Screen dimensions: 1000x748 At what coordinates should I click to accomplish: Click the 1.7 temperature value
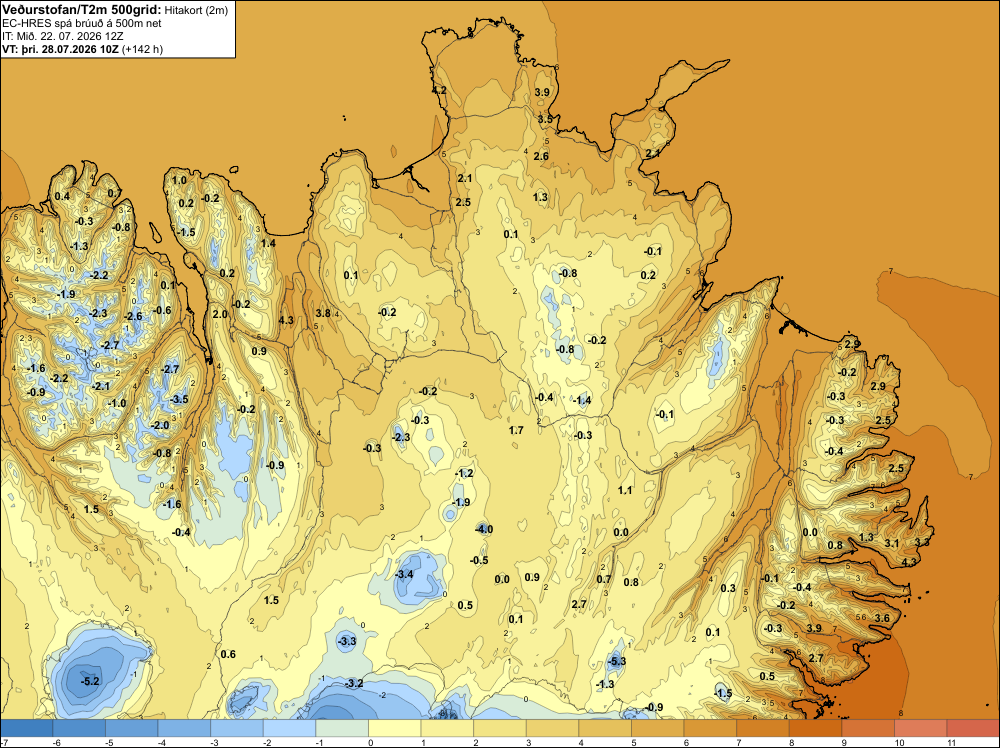pos(517,430)
